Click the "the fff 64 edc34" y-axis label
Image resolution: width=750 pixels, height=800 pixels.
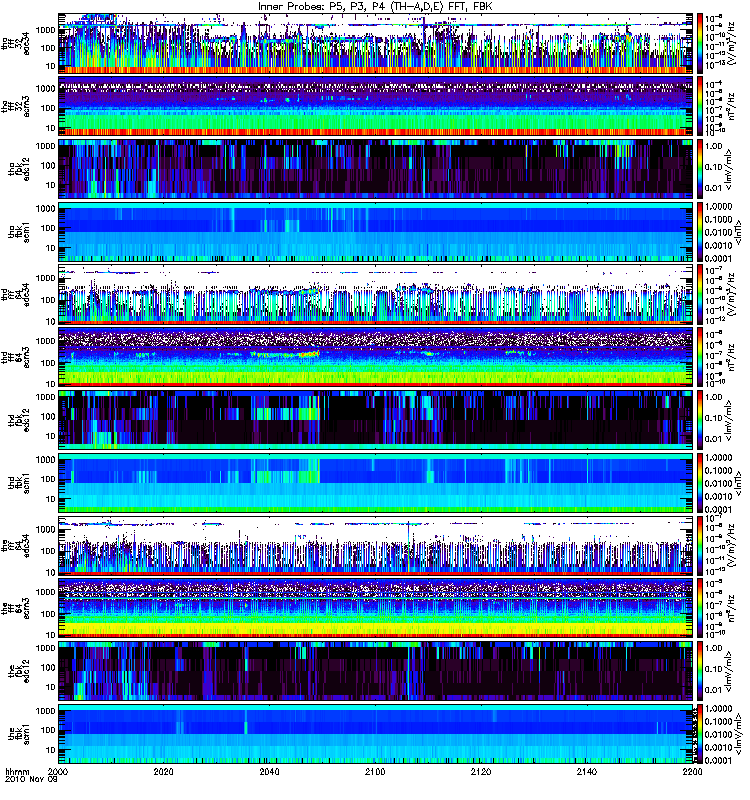coord(16,545)
